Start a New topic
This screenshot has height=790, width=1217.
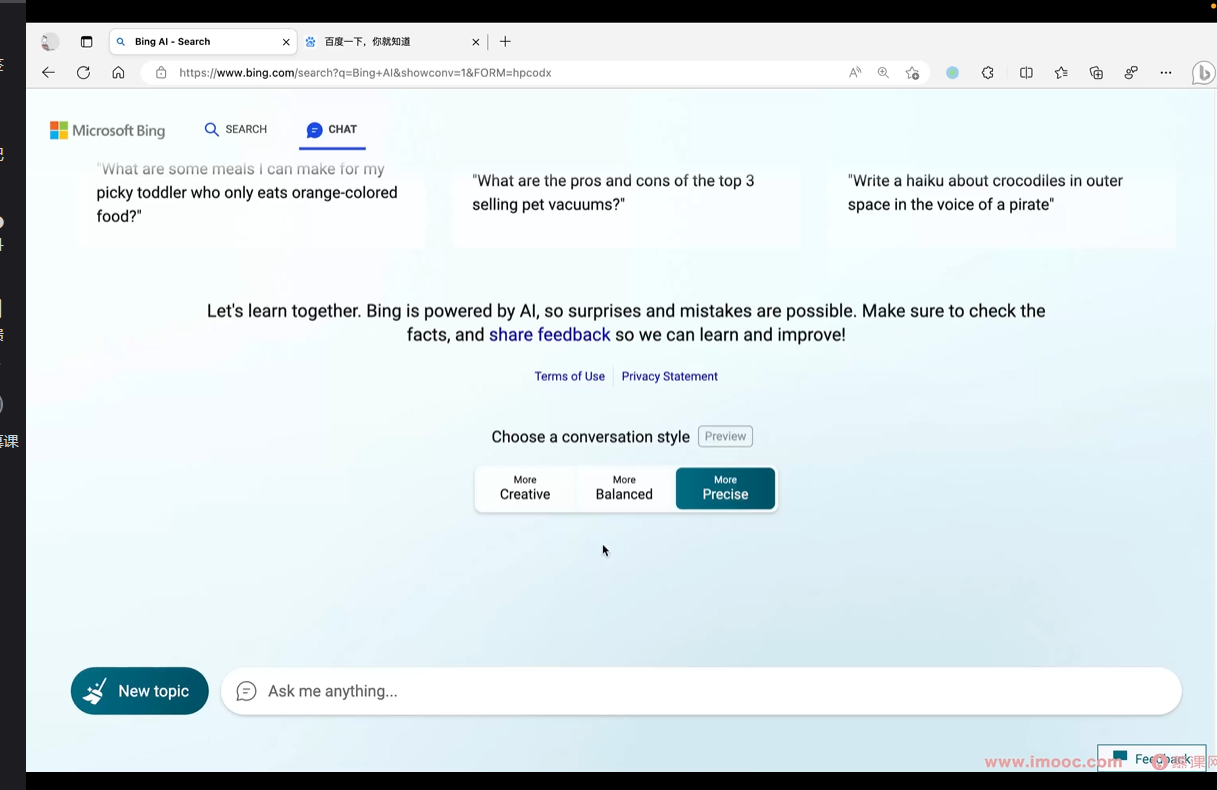pyautogui.click(x=140, y=691)
